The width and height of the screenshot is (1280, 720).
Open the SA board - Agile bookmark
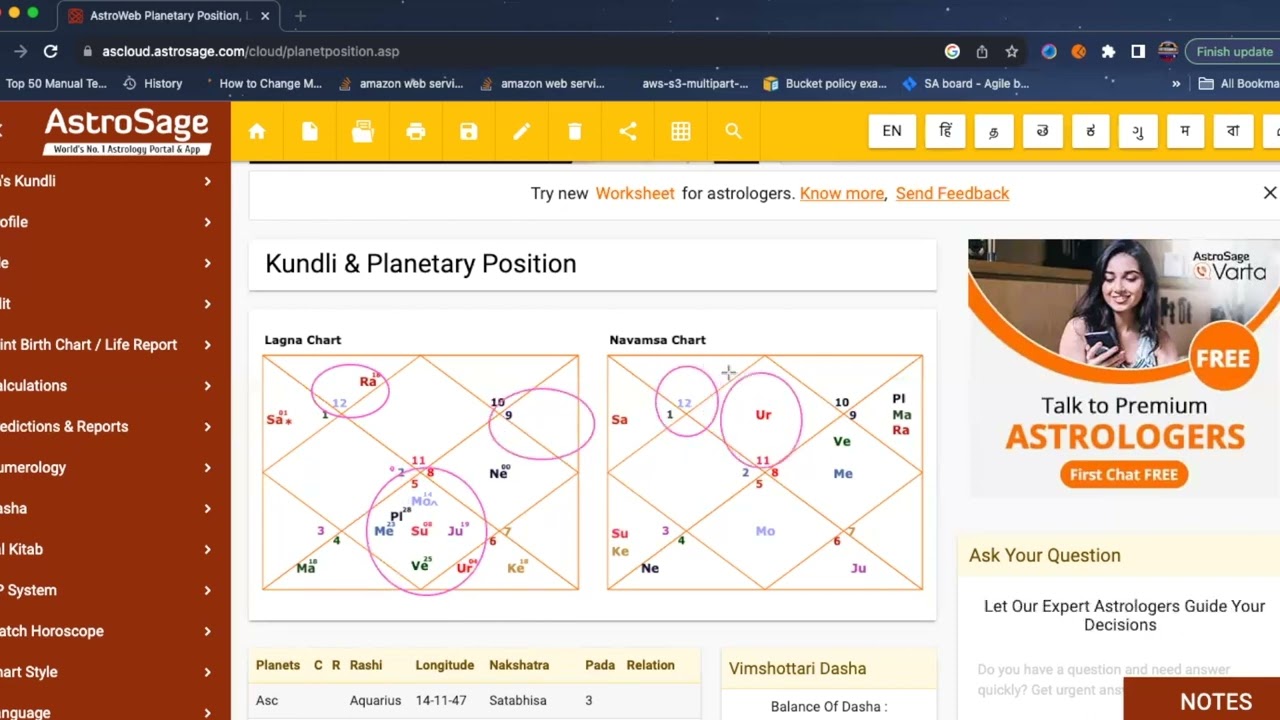pyautogui.click(x=965, y=84)
